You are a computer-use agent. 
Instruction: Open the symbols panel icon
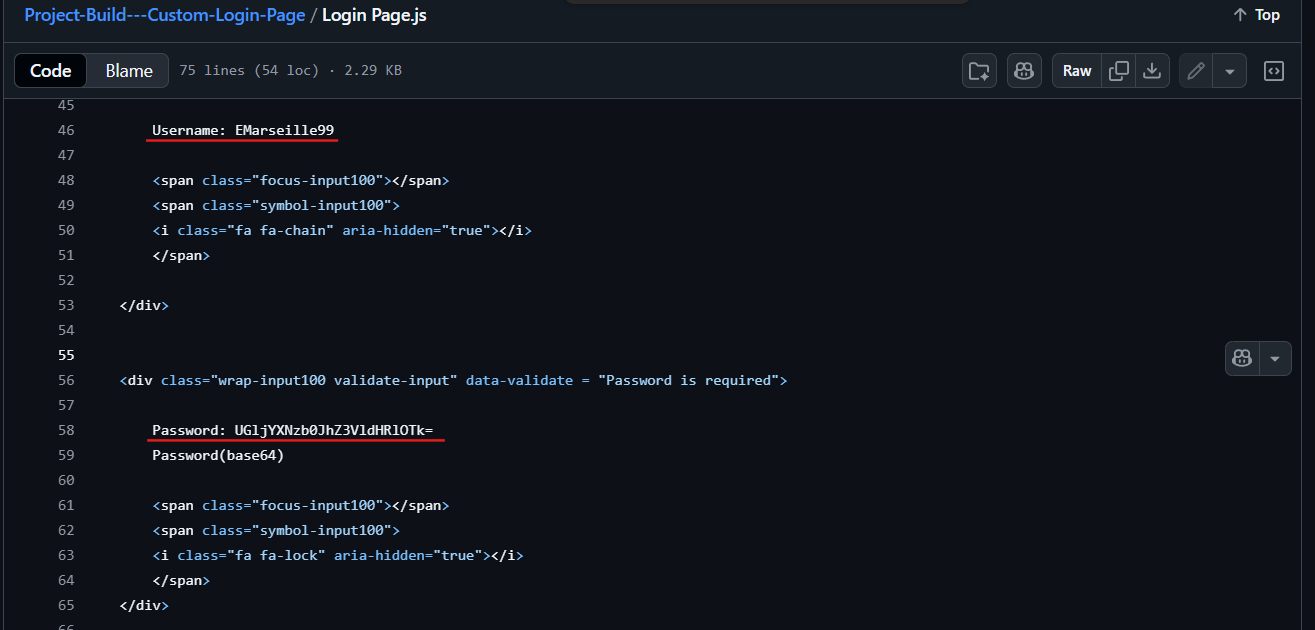[1274, 71]
